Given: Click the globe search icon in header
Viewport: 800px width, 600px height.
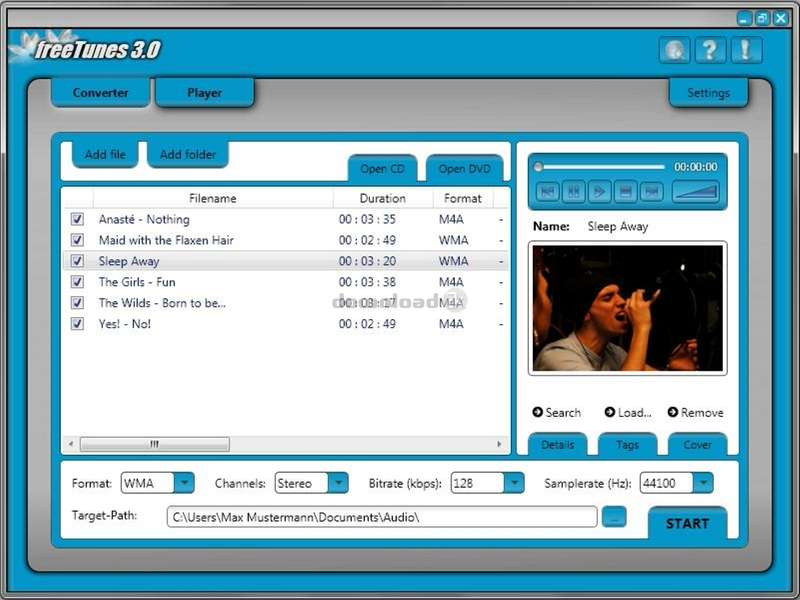Looking at the screenshot, I should [675, 49].
